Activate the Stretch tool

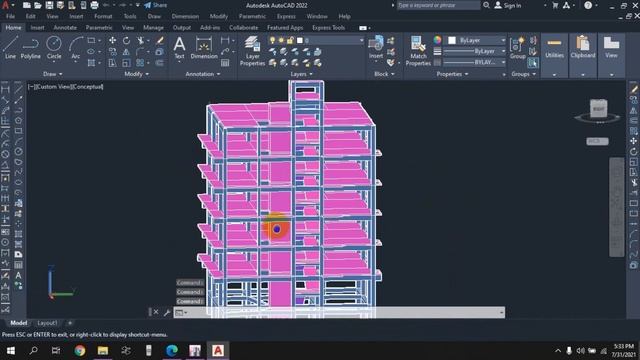coord(112,63)
